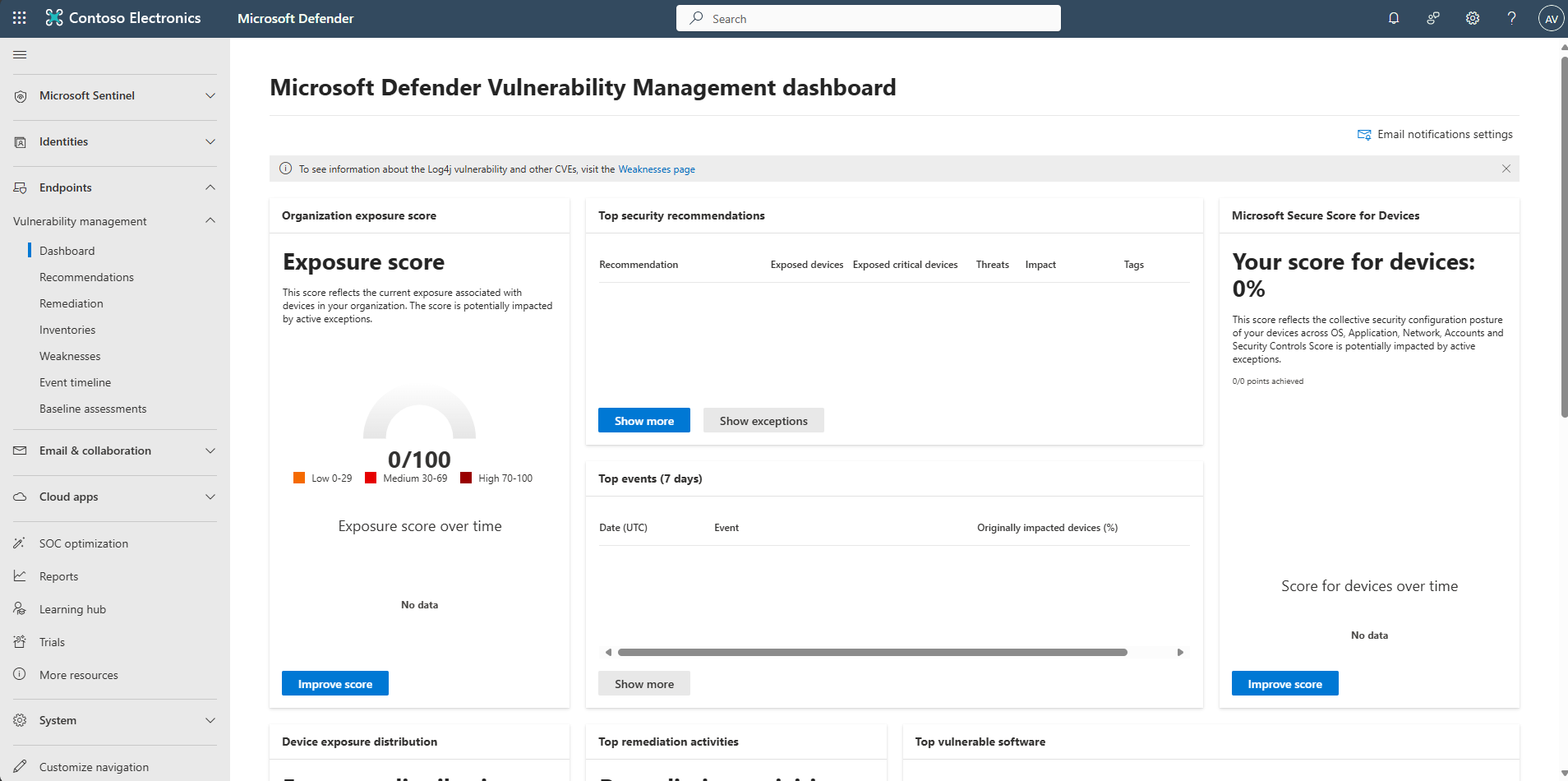Click the Cloud apps cloud icon
The width and height of the screenshot is (1568, 781).
click(x=21, y=497)
